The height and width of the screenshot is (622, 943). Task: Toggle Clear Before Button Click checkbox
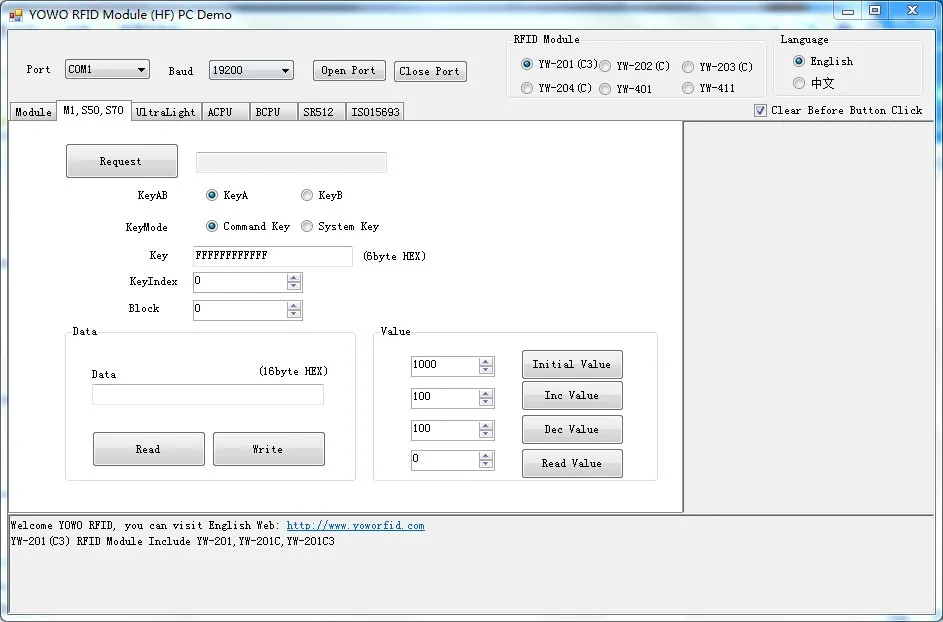pyautogui.click(x=760, y=110)
